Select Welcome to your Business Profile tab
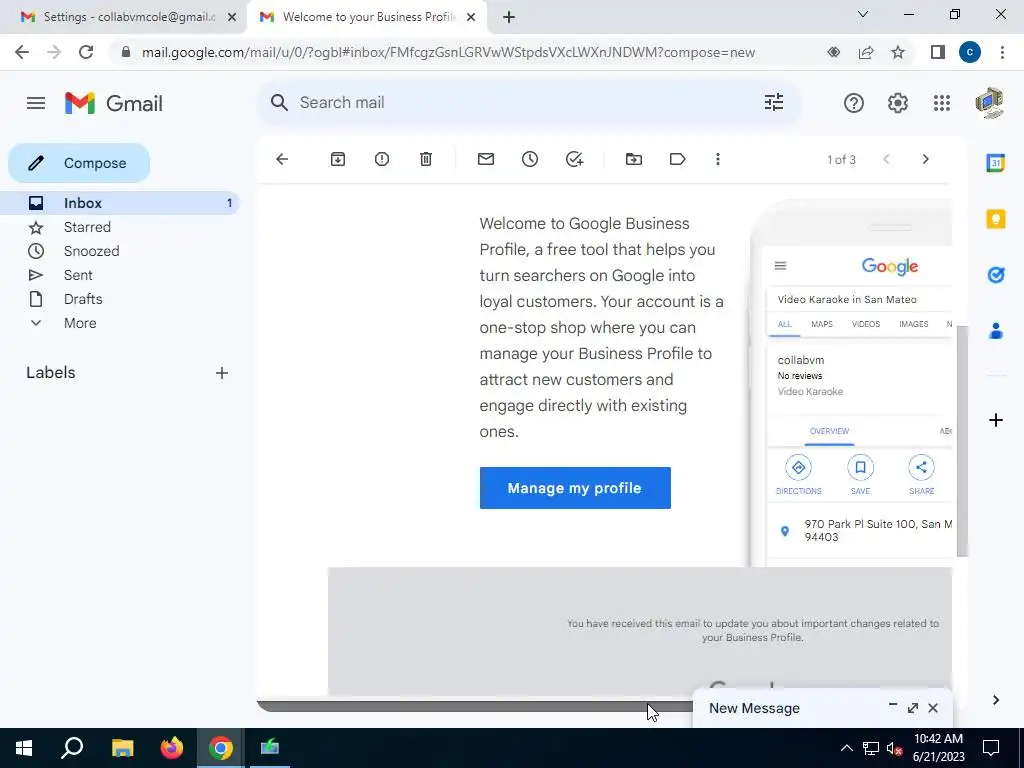 coord(367,17)
